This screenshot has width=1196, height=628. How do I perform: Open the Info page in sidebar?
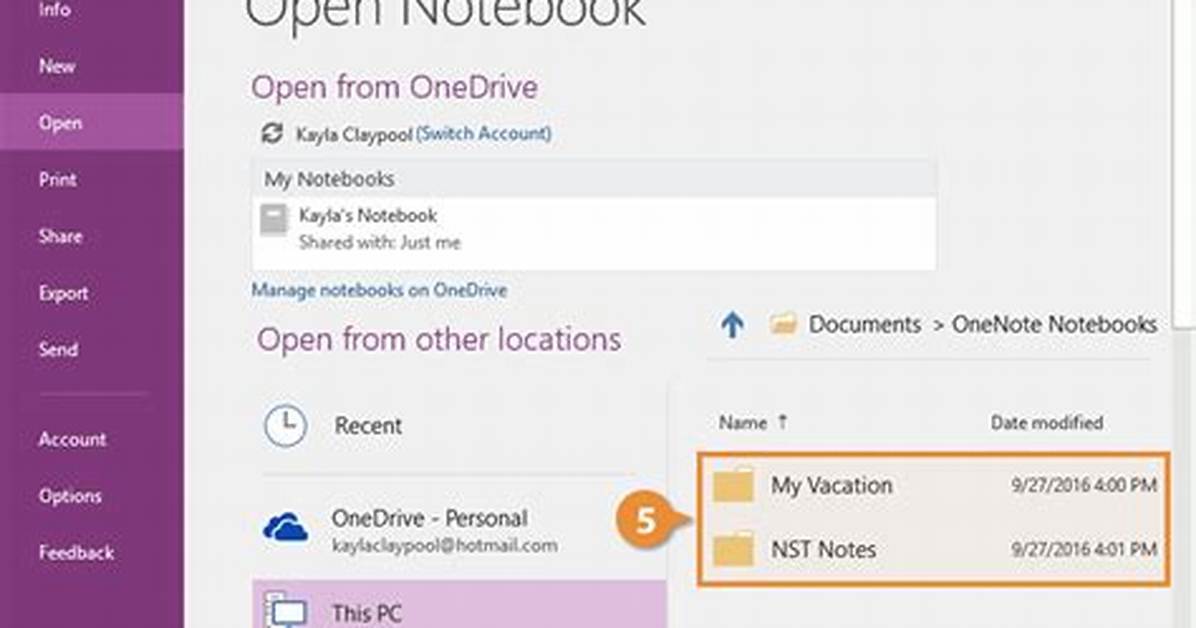click(x=54, y=10)
